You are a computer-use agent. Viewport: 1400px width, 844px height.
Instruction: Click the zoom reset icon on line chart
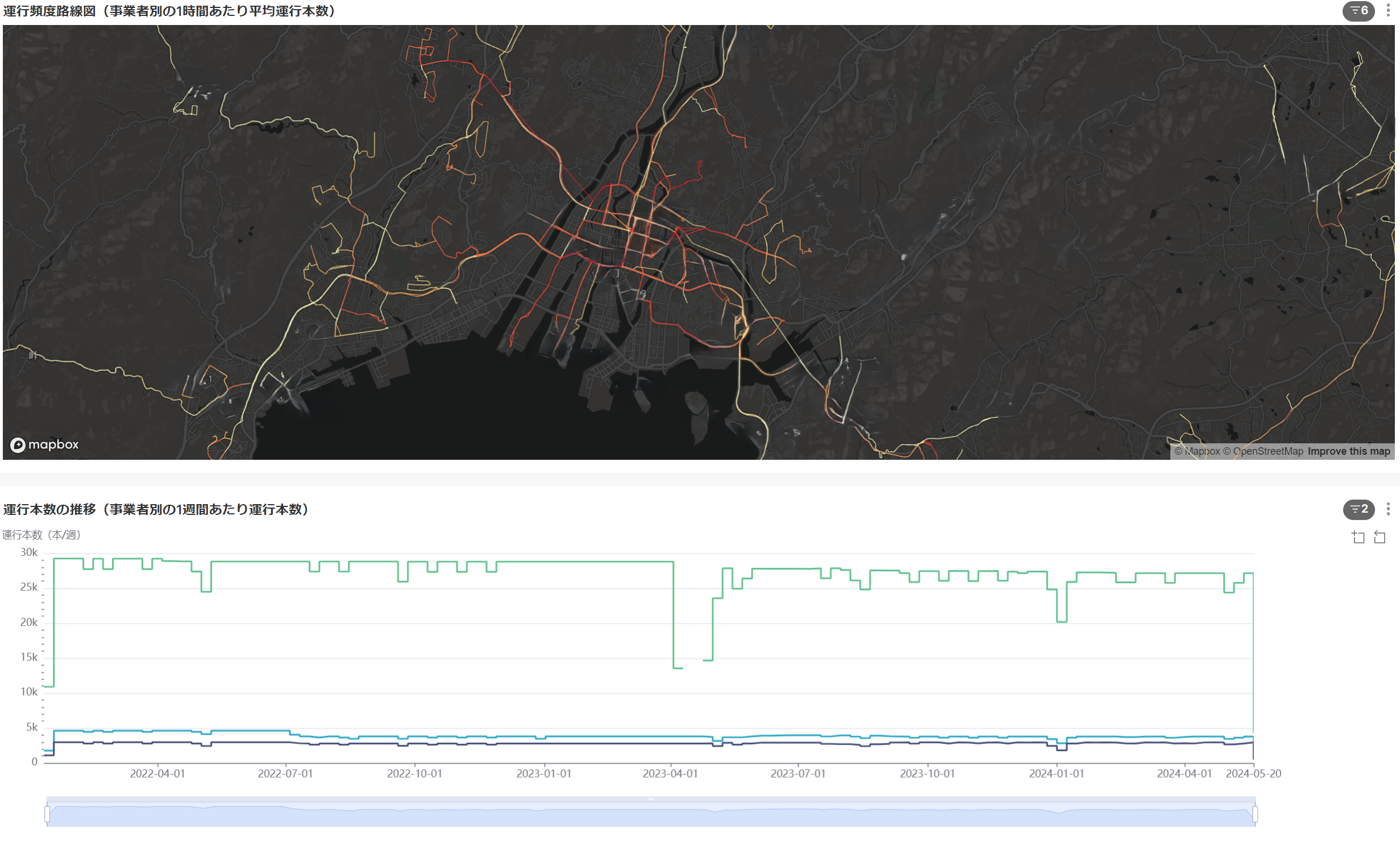[x=1380, y=537]
